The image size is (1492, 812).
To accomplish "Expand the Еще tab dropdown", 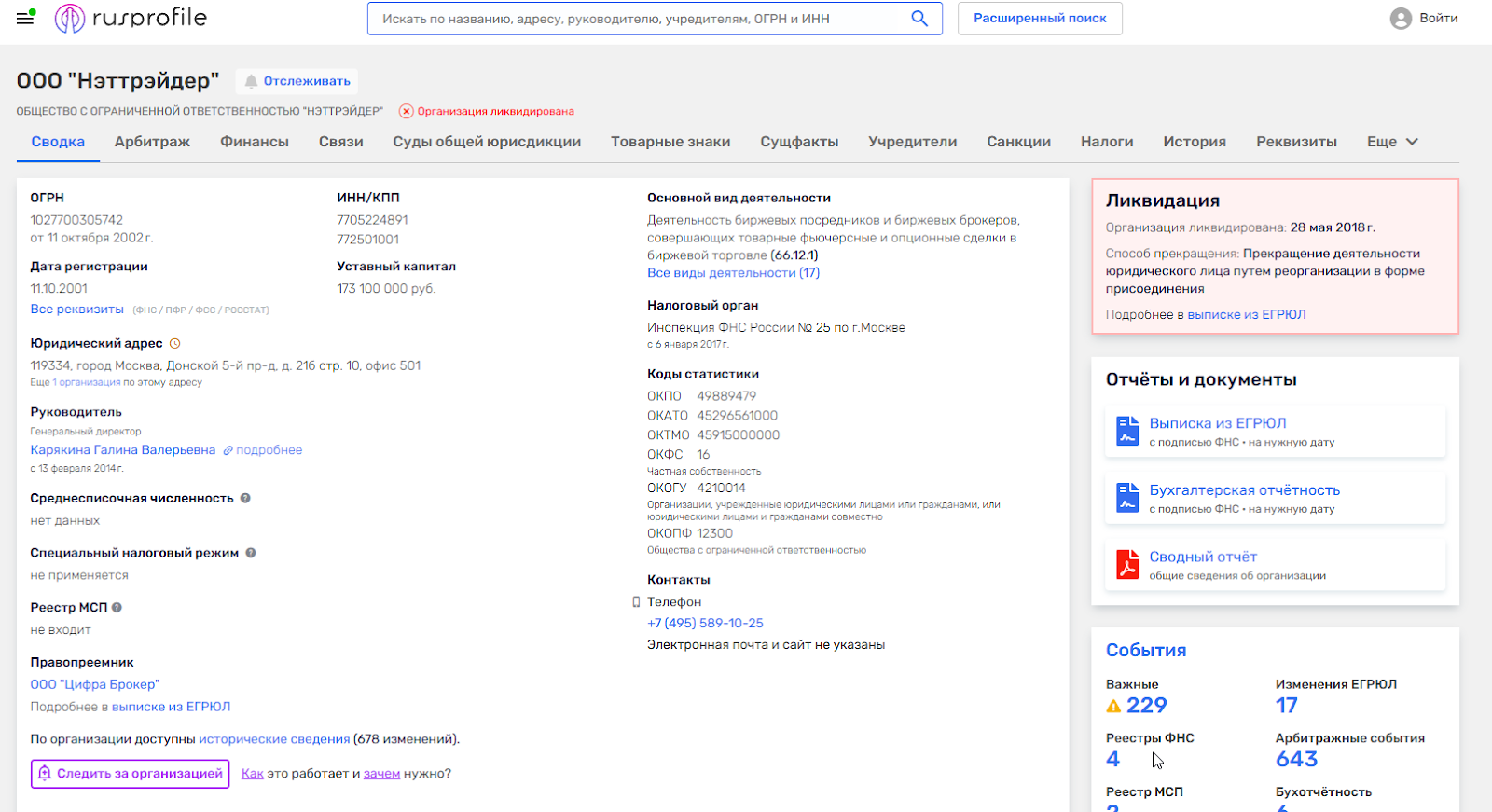I will pyautogui.click(x=1393, y=142).
